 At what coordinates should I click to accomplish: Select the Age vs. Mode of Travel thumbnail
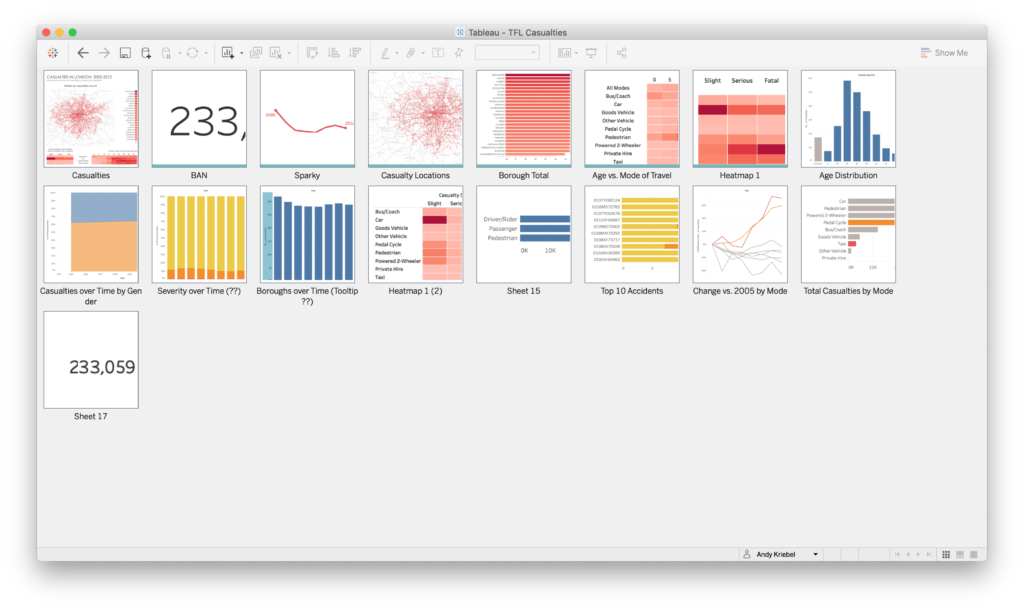coord(632,119)
